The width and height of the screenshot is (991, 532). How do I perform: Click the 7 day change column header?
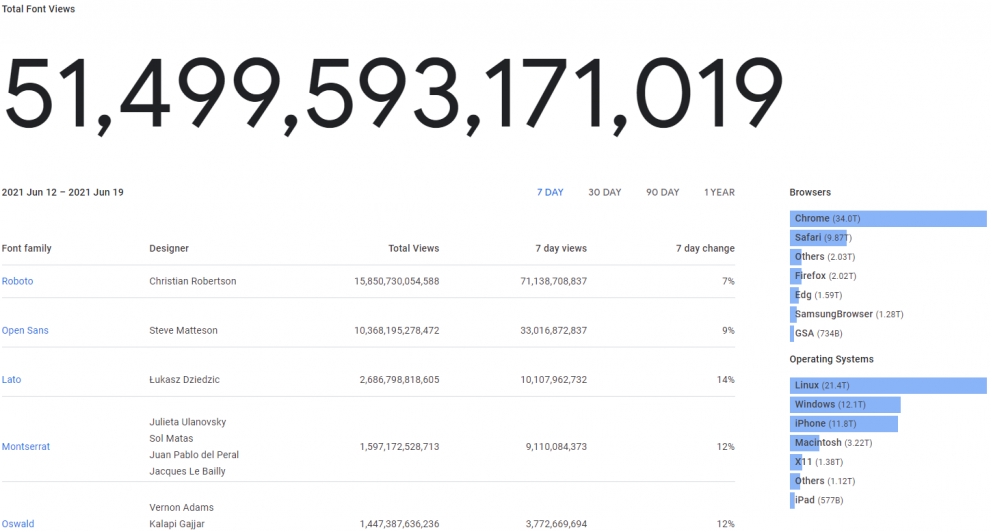pyautogui.click(x=705, y=248)
